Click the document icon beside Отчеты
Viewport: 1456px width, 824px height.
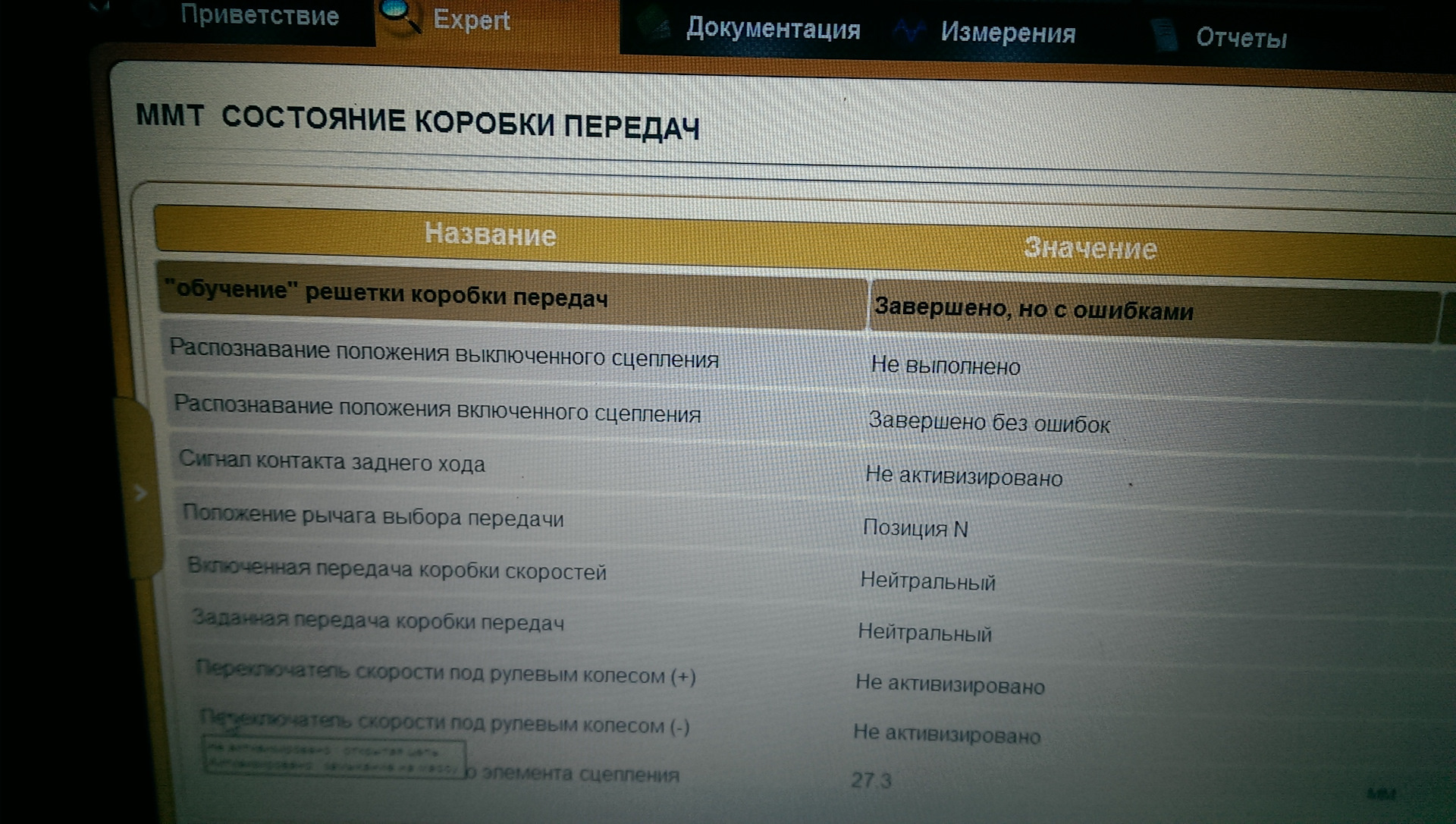1164,36
